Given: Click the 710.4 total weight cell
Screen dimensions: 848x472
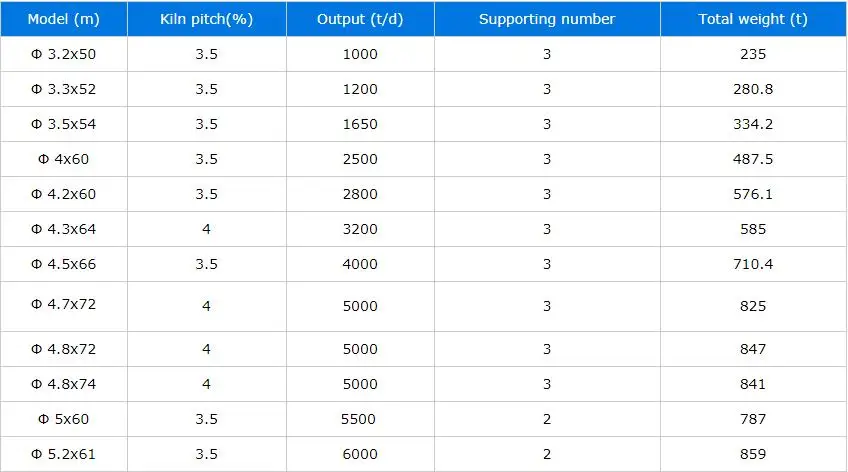Looking at the screenshot, I should click(754, 264).
